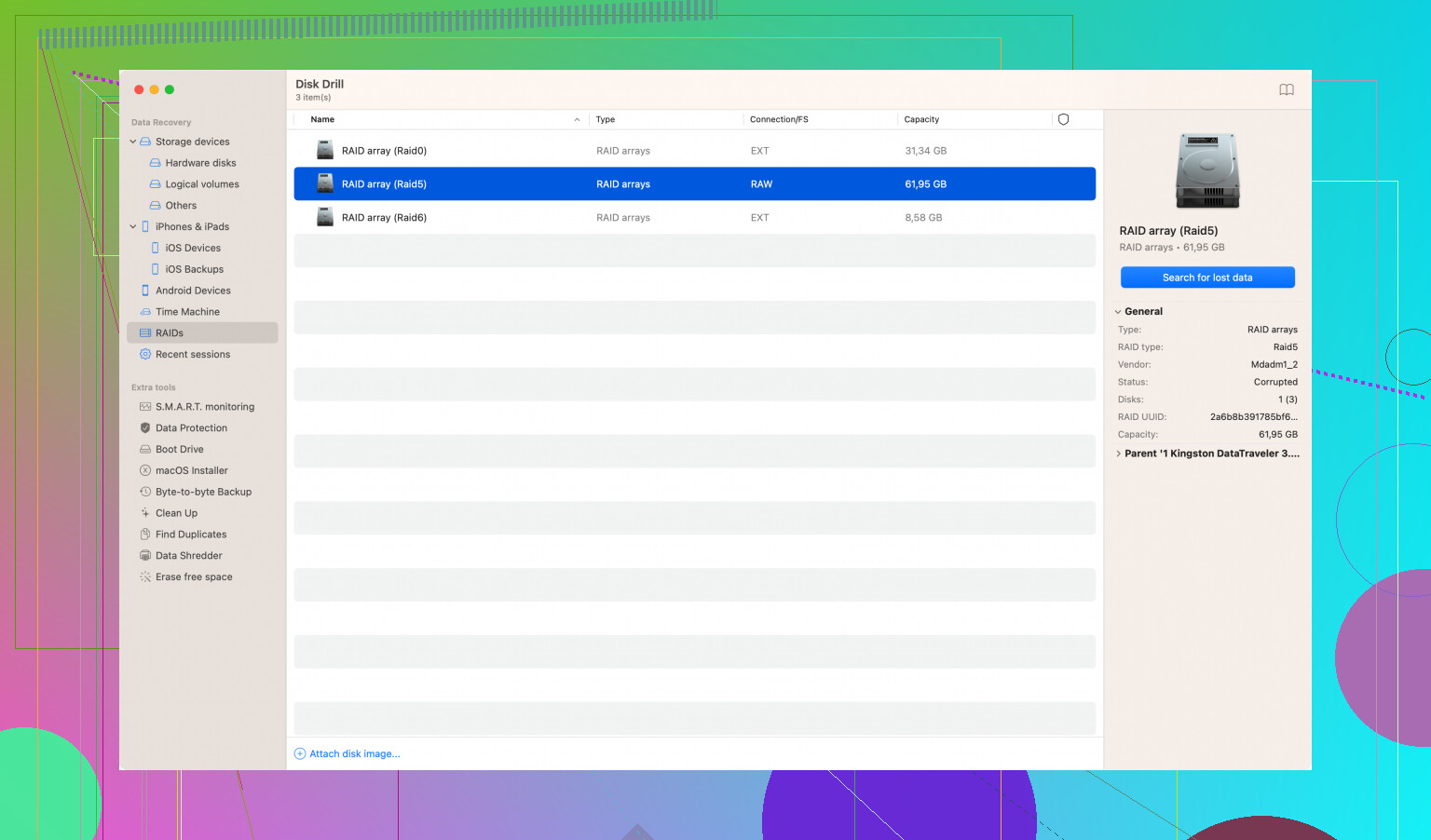Open Recent sessions in sidebar

click(x=192, y=355)
